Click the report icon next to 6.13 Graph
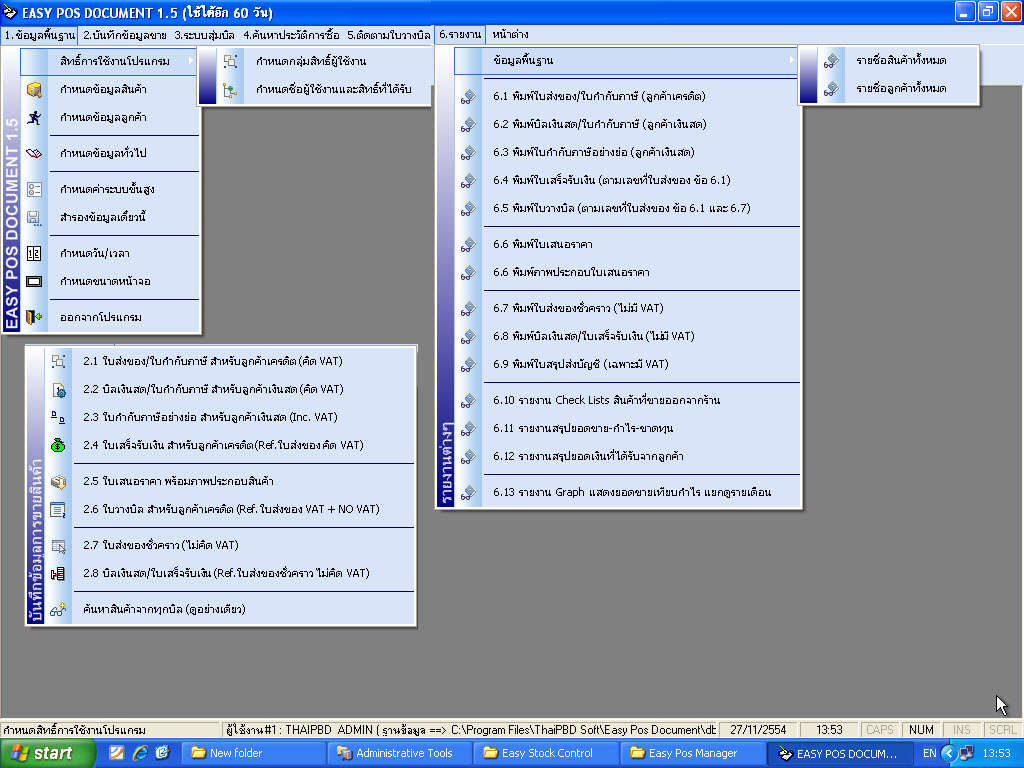Screen dimensions: 1024x768 click(468, 493)
